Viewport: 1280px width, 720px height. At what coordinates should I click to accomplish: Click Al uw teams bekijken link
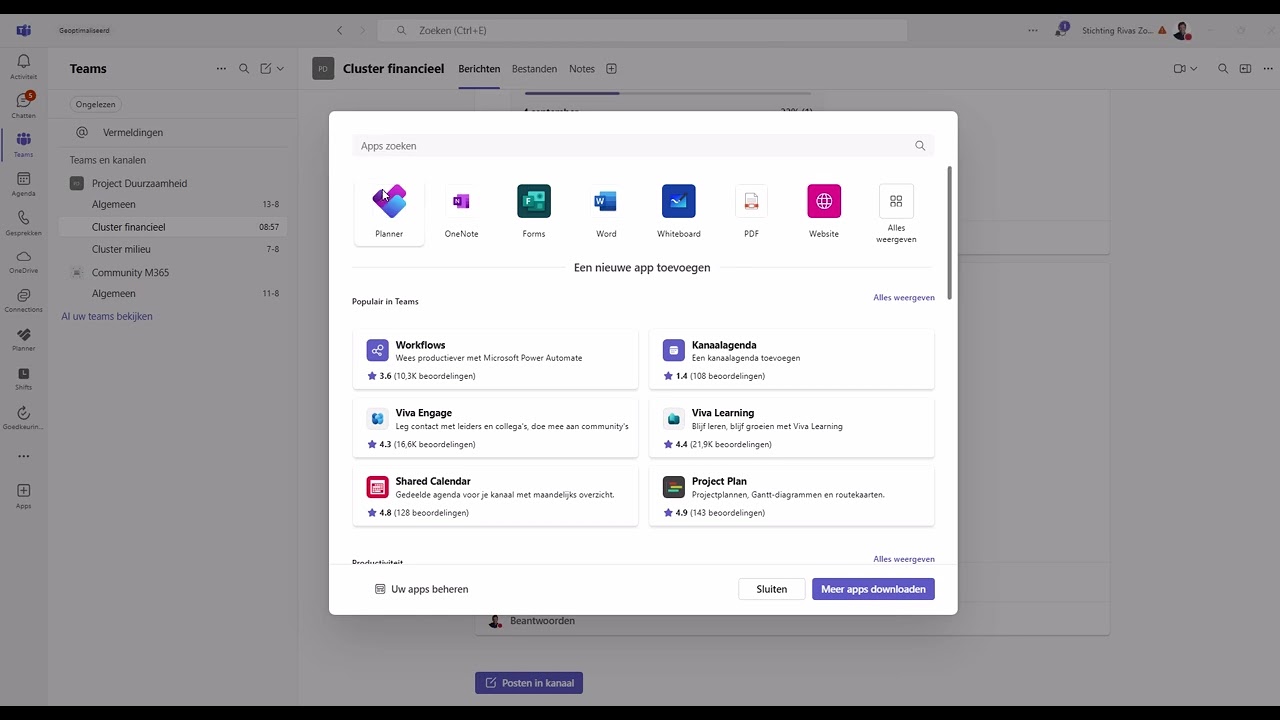tap(107, 316)
